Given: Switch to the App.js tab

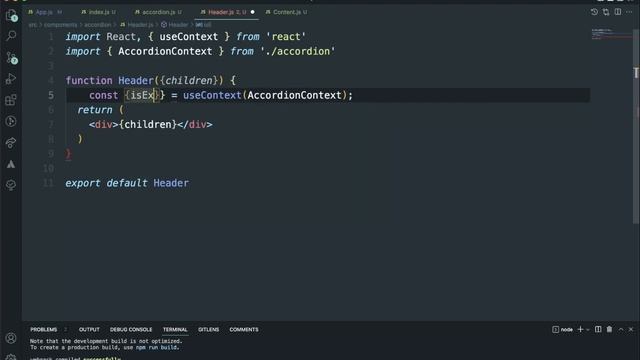Looking at the screenshot, I should click(44, 12).
